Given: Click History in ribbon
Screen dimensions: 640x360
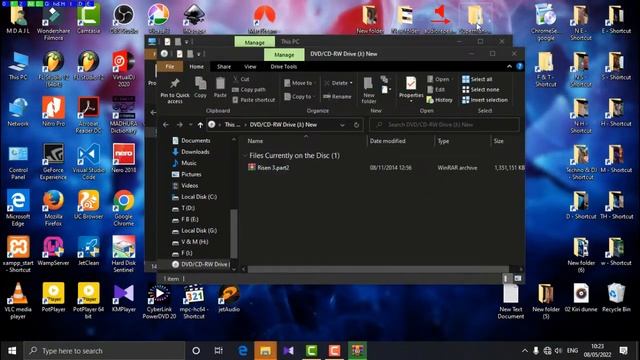Looking at the screenshot, I should coord(440,100).
